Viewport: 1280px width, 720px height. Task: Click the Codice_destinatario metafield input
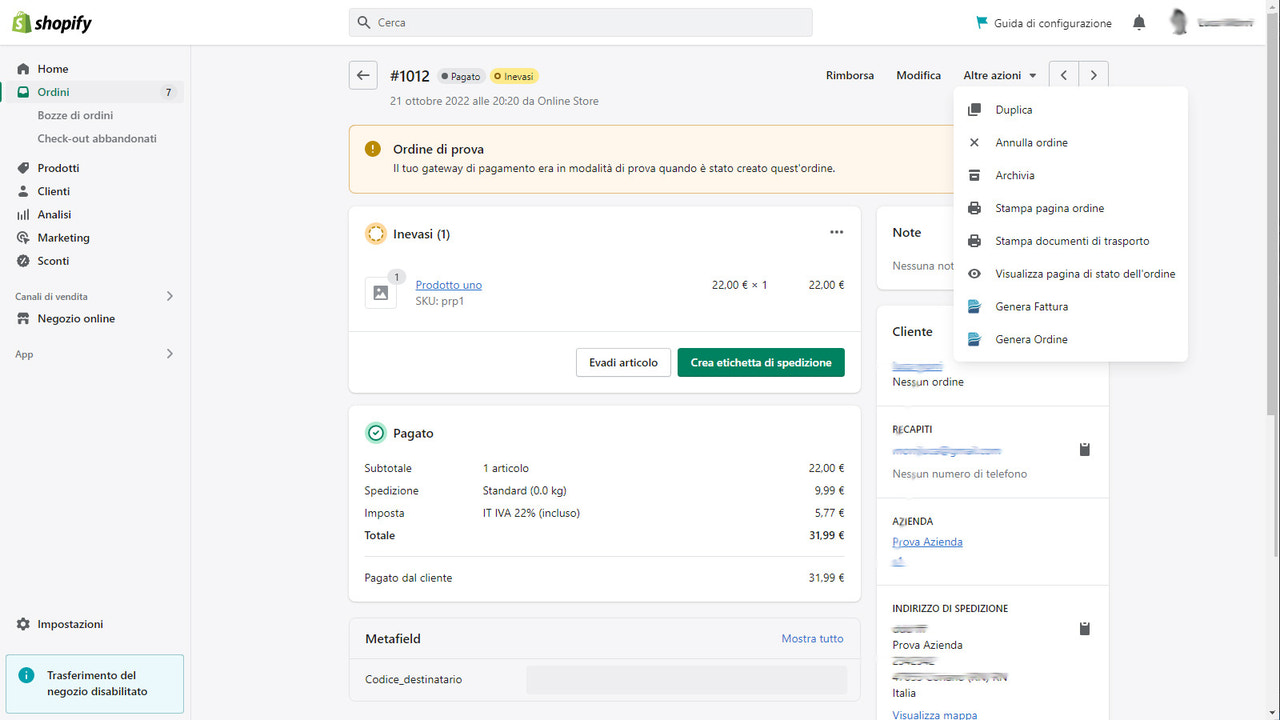tap(686, 680)
